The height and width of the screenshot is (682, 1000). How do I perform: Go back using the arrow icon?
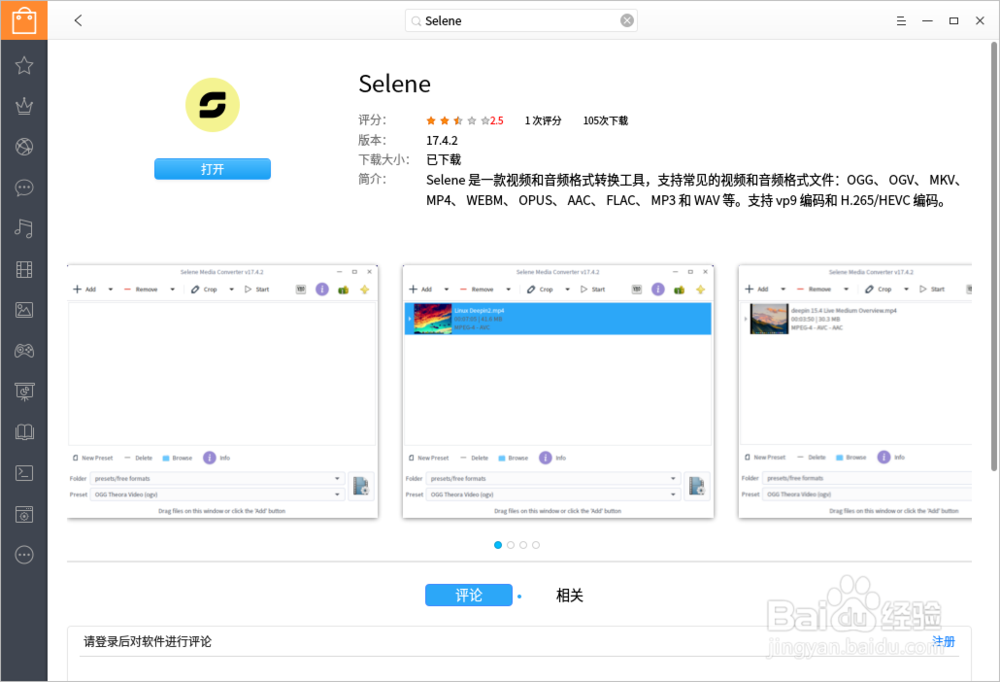(78, 20)
